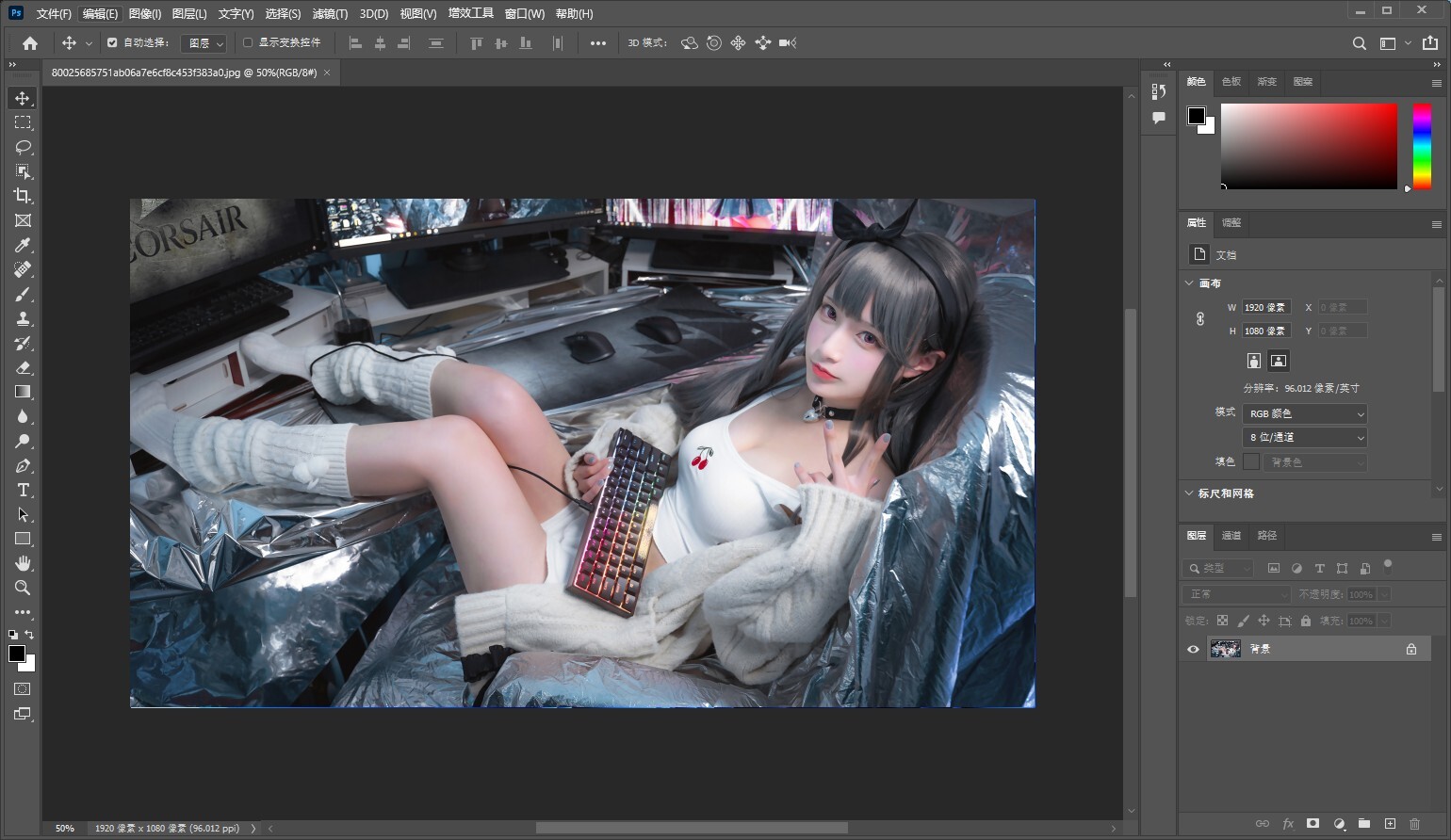Select the Hand tool
Screen dimensions: 1451x840
pos(23,563)
